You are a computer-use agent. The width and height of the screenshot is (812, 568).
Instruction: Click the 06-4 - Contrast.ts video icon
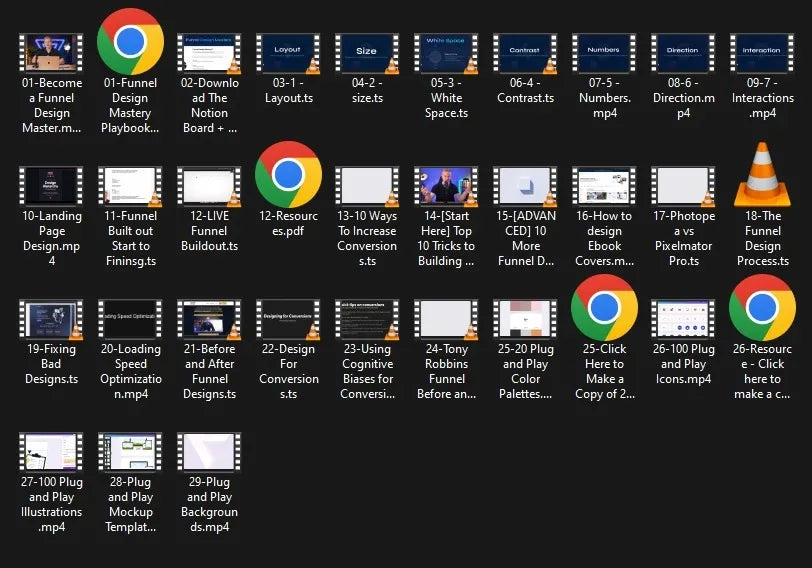(525, 52)
